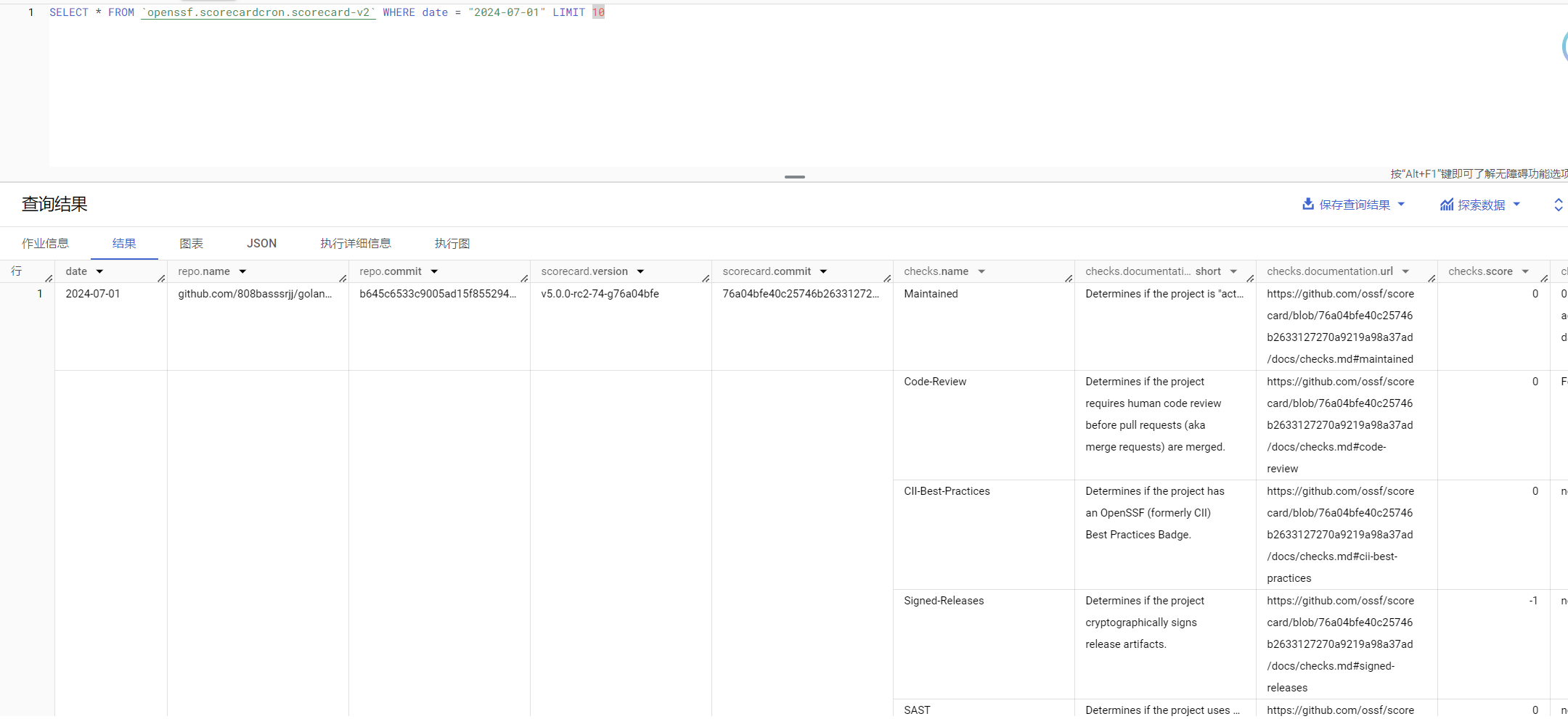Toggle results panel expand/collapse arrows icon

[1559, 205]
